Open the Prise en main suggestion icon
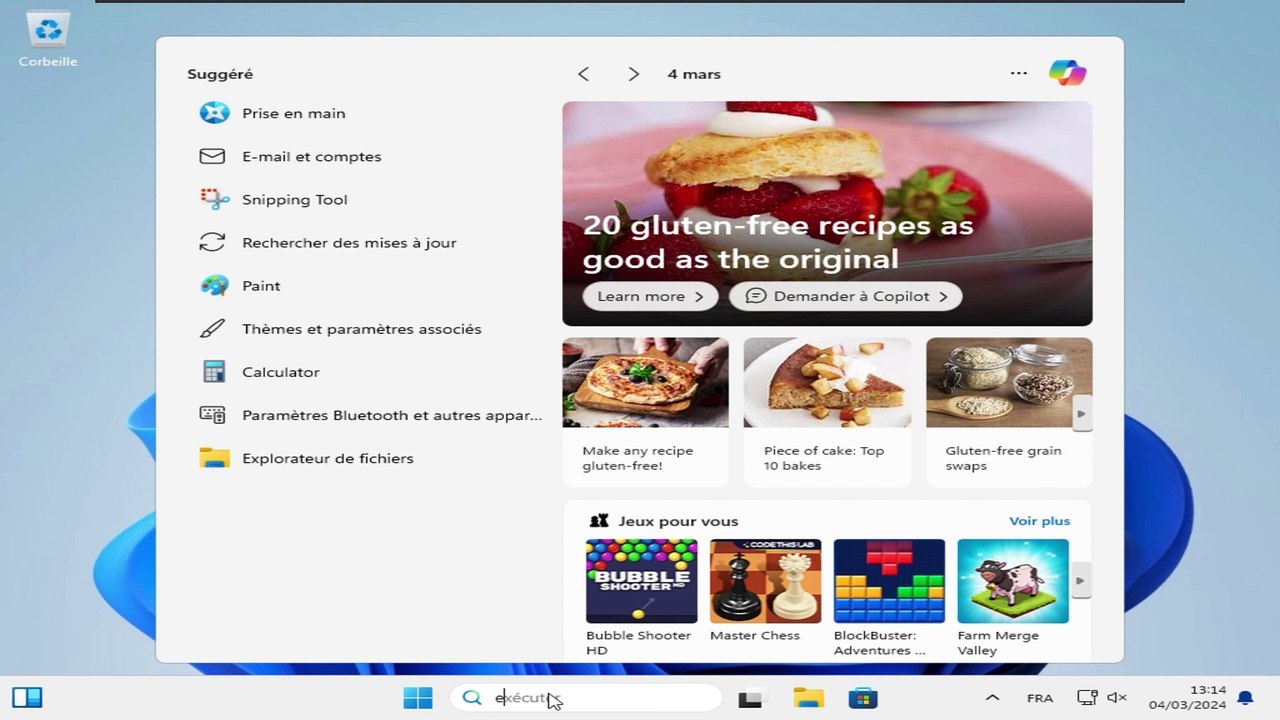 pos(214,113)
